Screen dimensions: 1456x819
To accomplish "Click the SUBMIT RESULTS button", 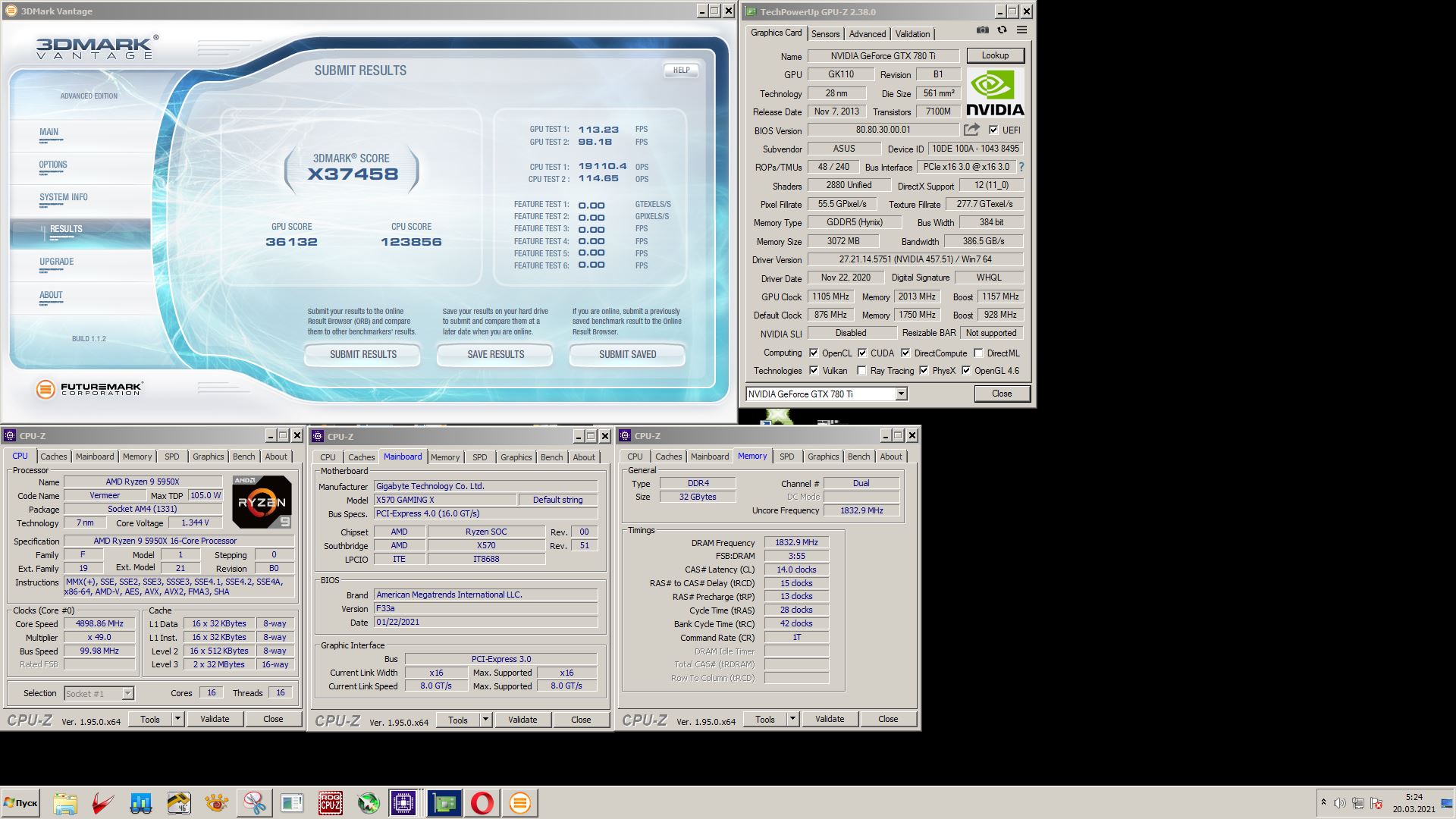I will coord(363,354).
